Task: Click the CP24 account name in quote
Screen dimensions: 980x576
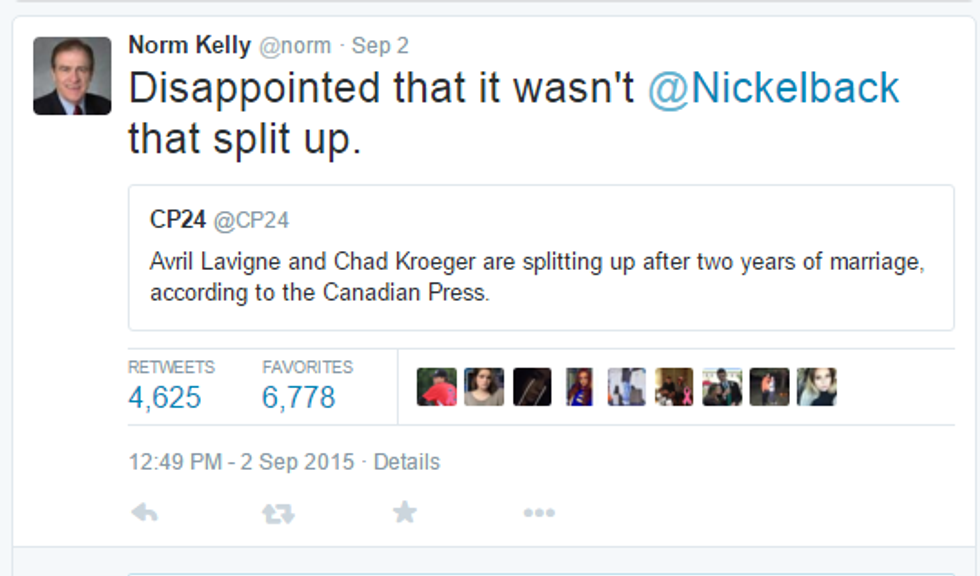Action: coord(177,219)
